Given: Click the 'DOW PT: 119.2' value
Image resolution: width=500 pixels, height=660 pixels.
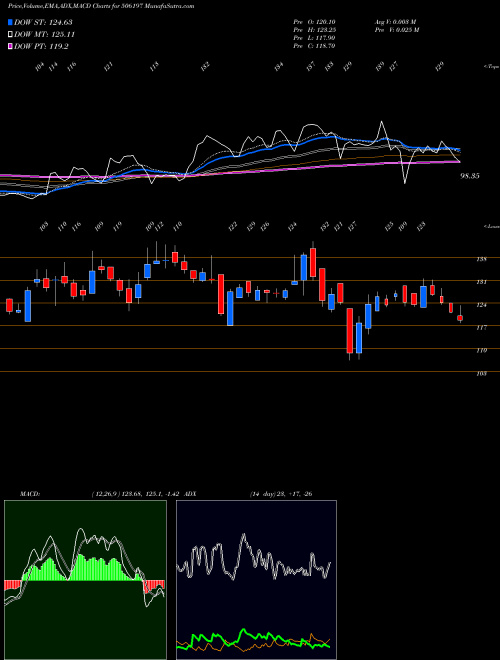Looking at the screenshot, I should coord(41,47).
